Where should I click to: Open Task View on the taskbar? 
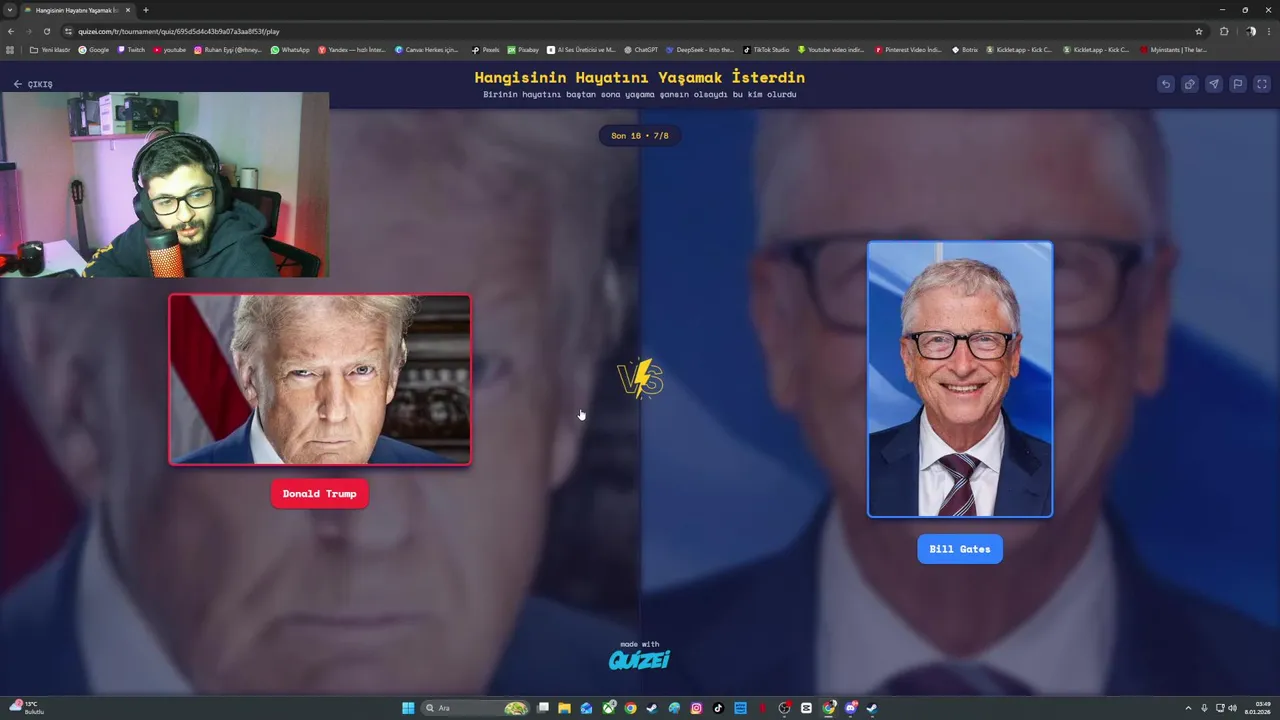pos(542,708)
